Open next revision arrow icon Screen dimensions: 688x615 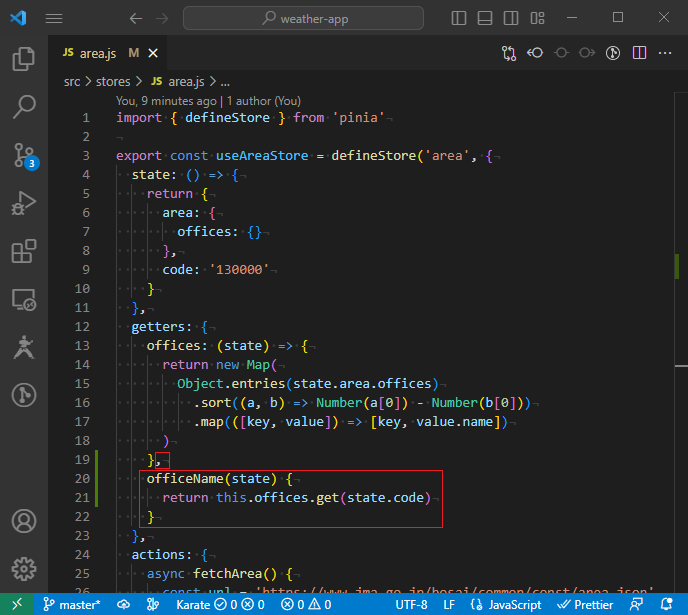click(587, 54)
